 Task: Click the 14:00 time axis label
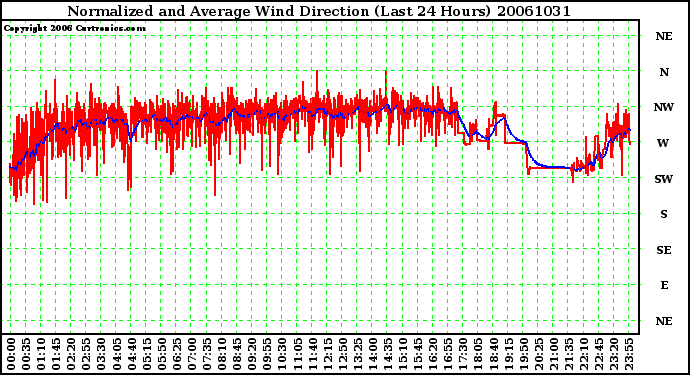click(x=373, y=354)
